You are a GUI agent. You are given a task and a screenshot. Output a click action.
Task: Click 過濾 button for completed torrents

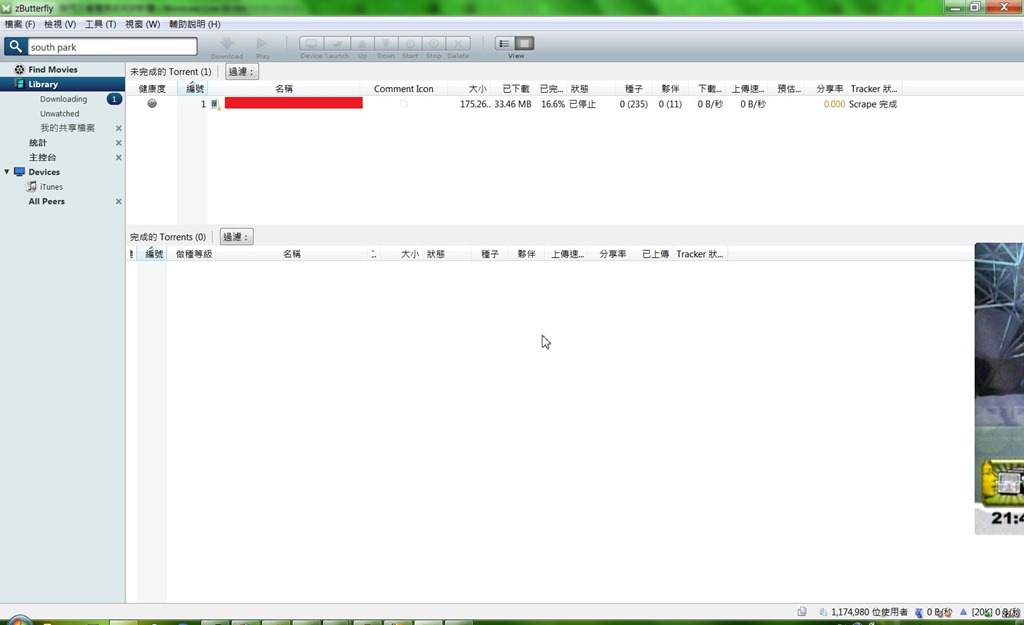tap(236, 237)
